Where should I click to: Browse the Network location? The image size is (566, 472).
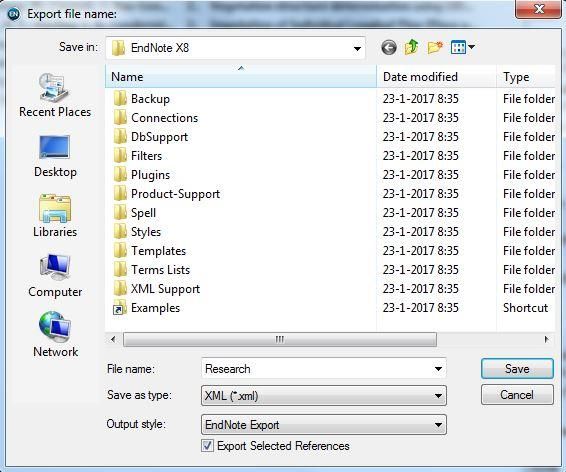55,335
